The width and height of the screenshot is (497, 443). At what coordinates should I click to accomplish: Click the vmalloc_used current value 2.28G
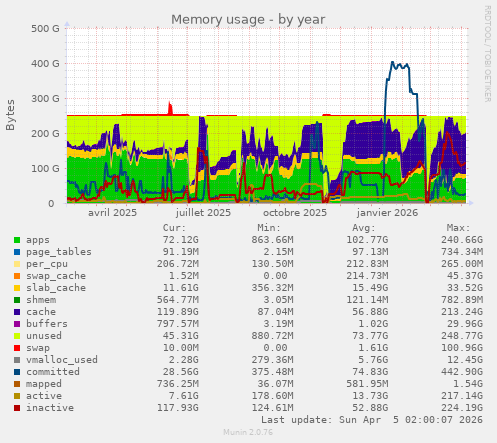coord(180,360)
